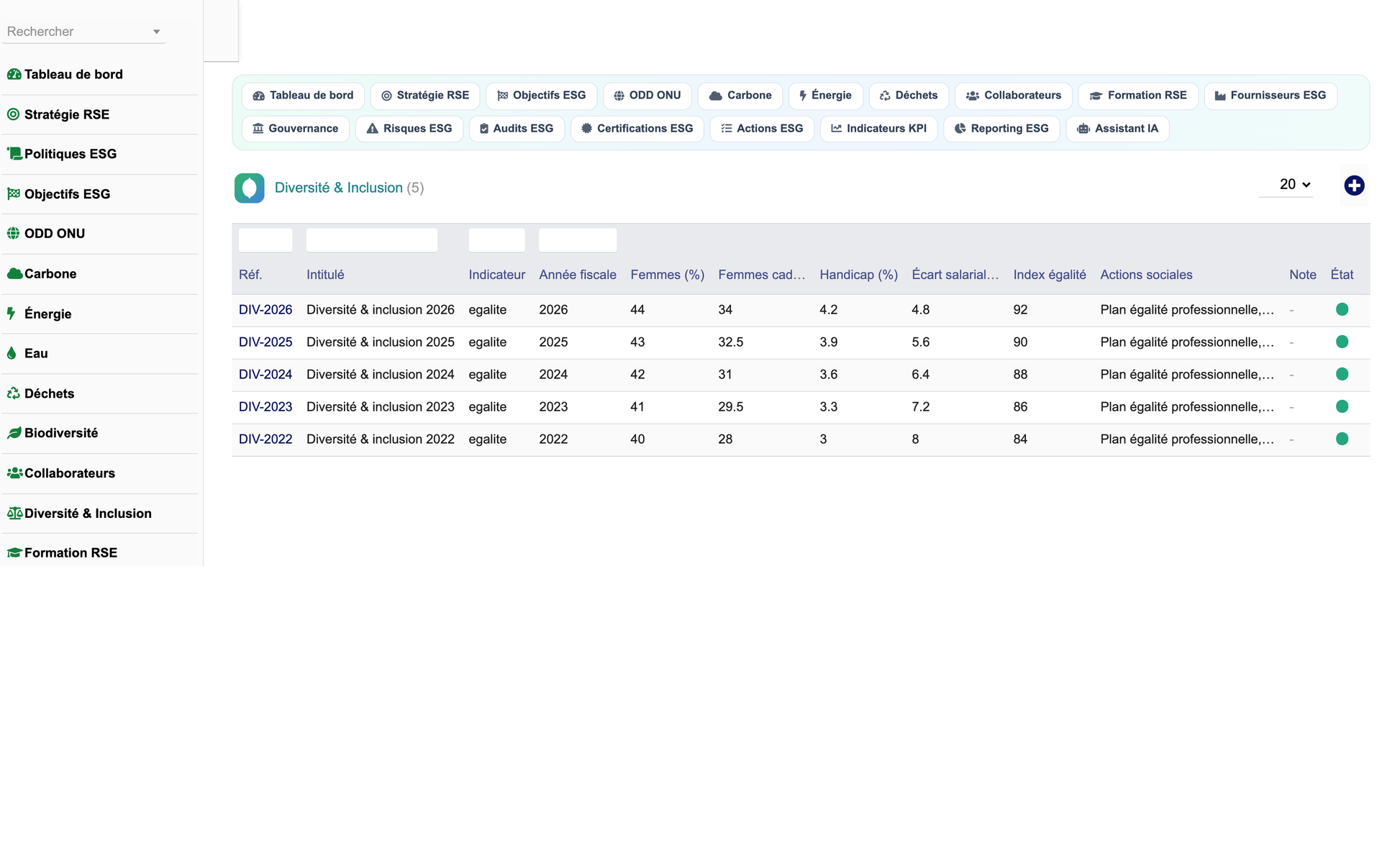Screen dimensions: 1400x866
Task: Click the Formation RSE sidebar graduation icon
Action: [14, 553]
